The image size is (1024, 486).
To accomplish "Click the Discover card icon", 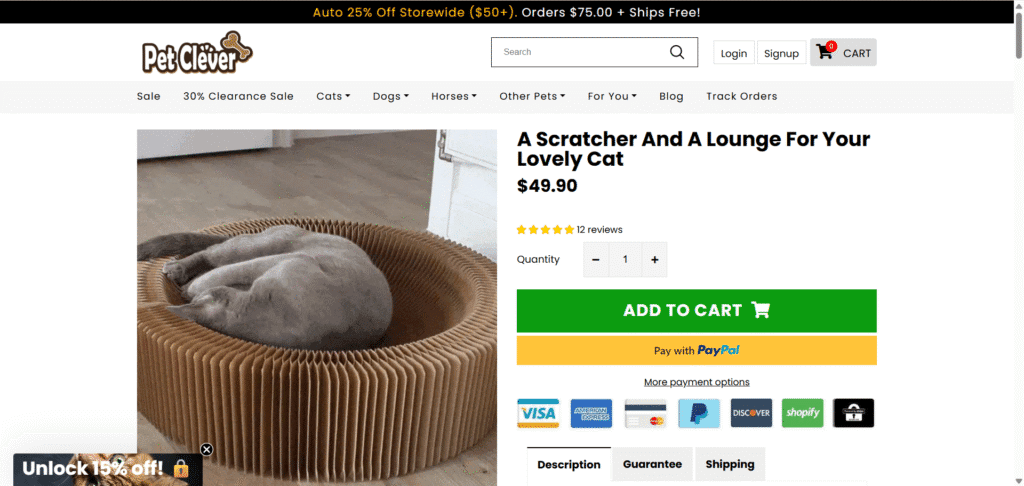I will coord(751,413).
